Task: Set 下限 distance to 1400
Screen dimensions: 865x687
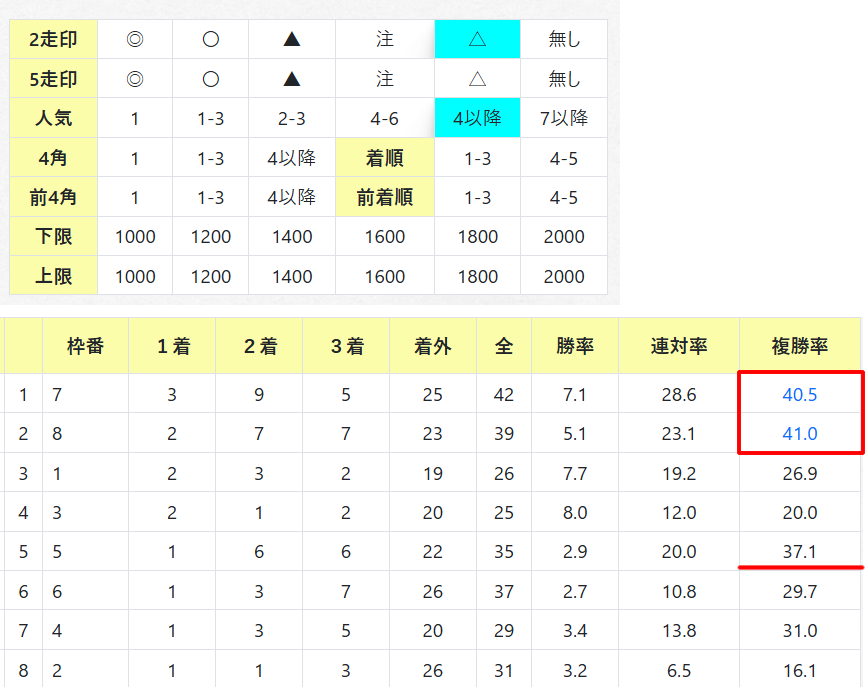Action: 292,237
